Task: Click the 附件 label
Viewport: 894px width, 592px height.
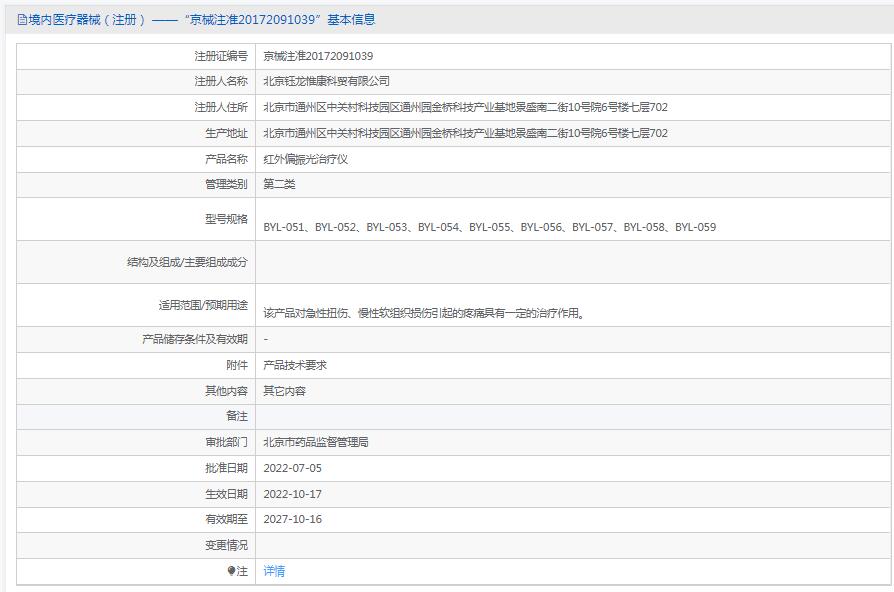Action: click(237, 365)
